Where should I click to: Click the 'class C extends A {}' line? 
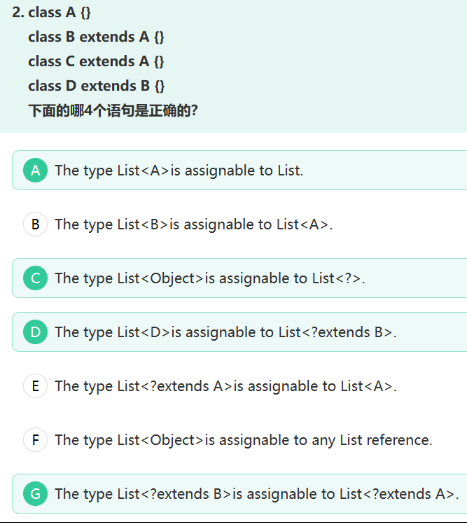[x=96, y=61]
